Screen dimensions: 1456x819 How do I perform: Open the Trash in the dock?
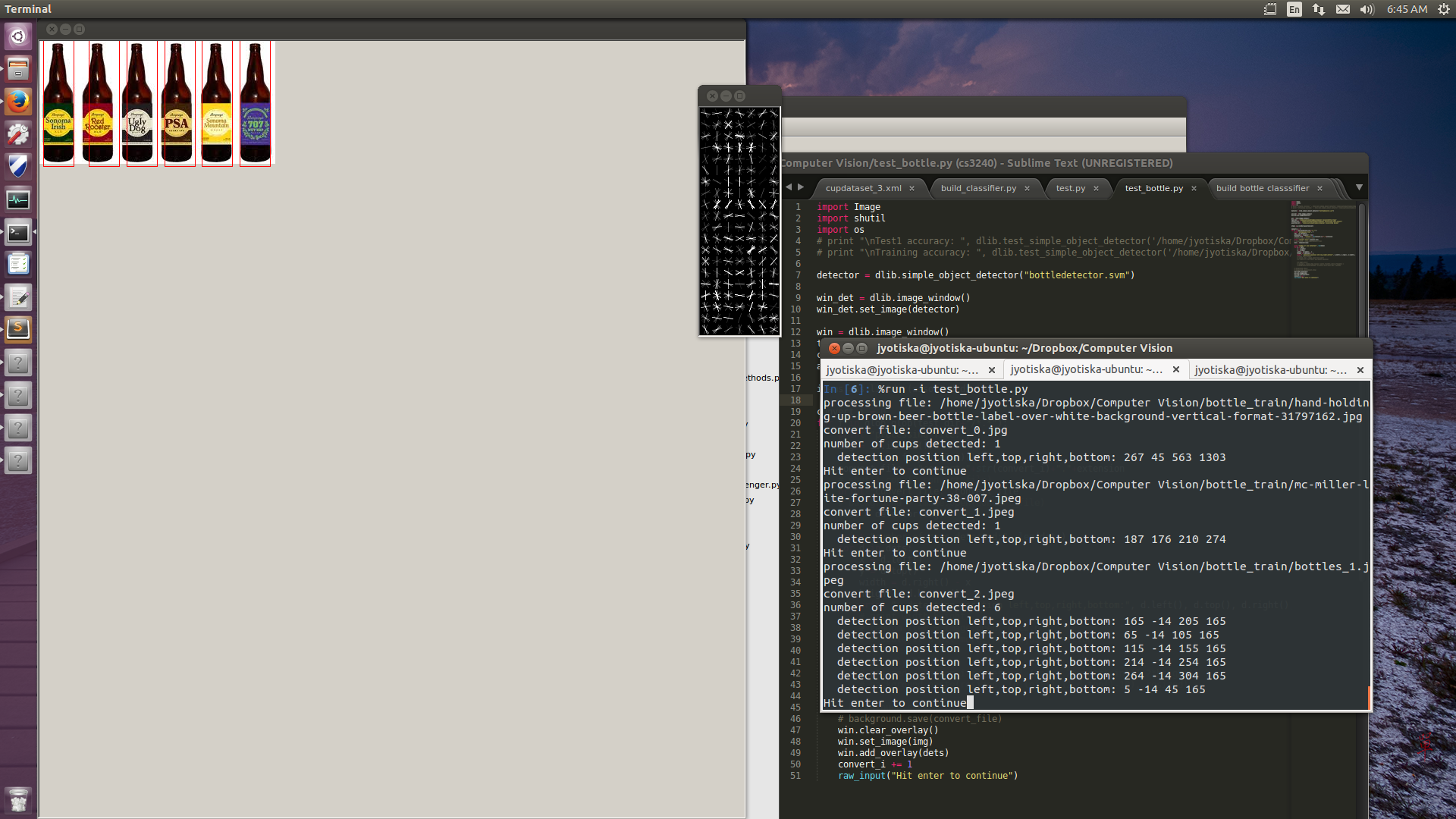coord(18,799)
